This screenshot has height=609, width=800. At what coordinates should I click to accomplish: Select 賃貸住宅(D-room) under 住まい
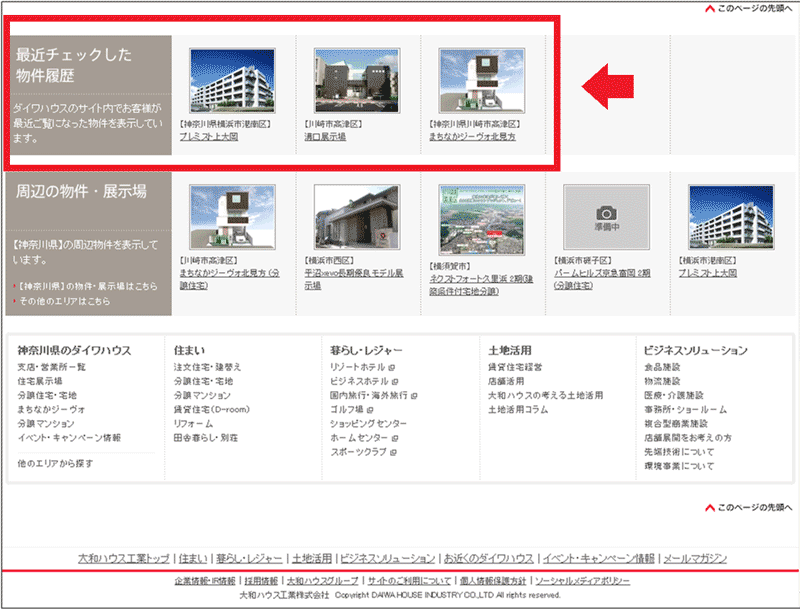click(210, 410)
